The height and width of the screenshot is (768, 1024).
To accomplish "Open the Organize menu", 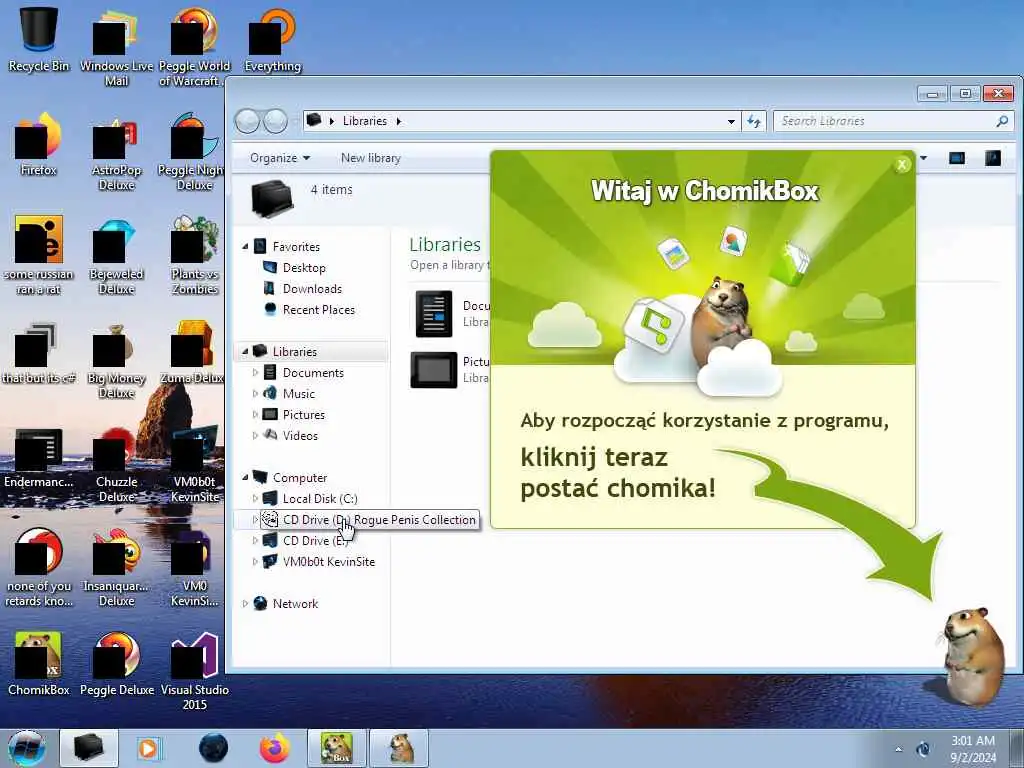I will (280, 158).
